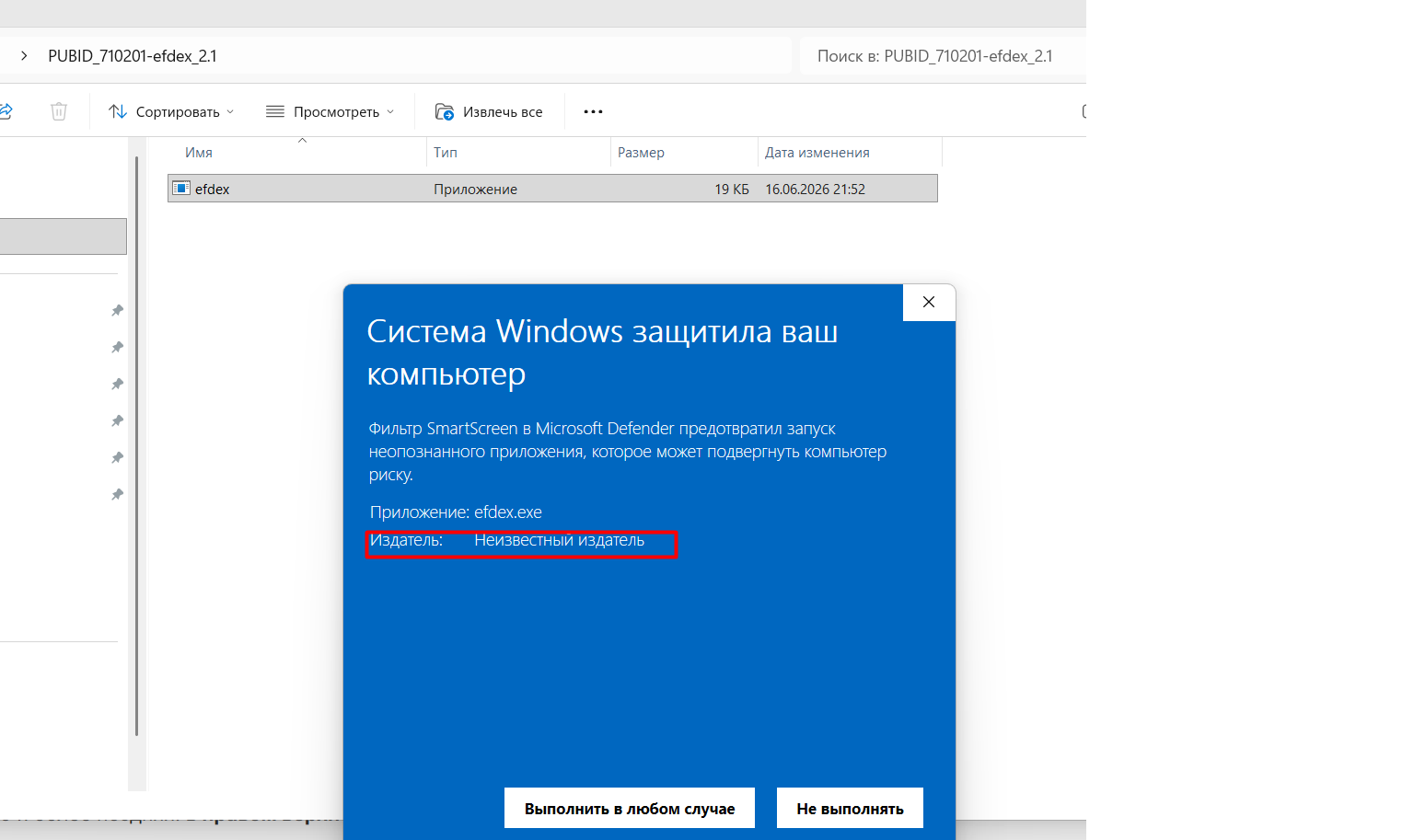This screenshot has width=1414, height=840.
Task: Open the Сортировать sort dropdown
Action: coord(171,111)
